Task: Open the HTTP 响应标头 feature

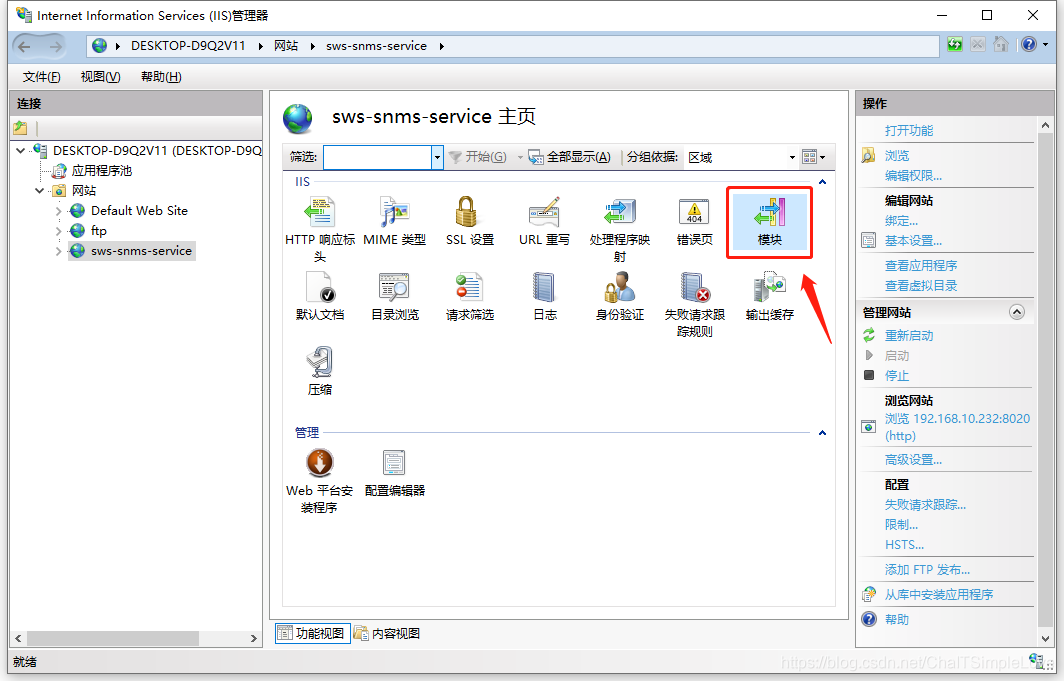Action: click(320, 229)
